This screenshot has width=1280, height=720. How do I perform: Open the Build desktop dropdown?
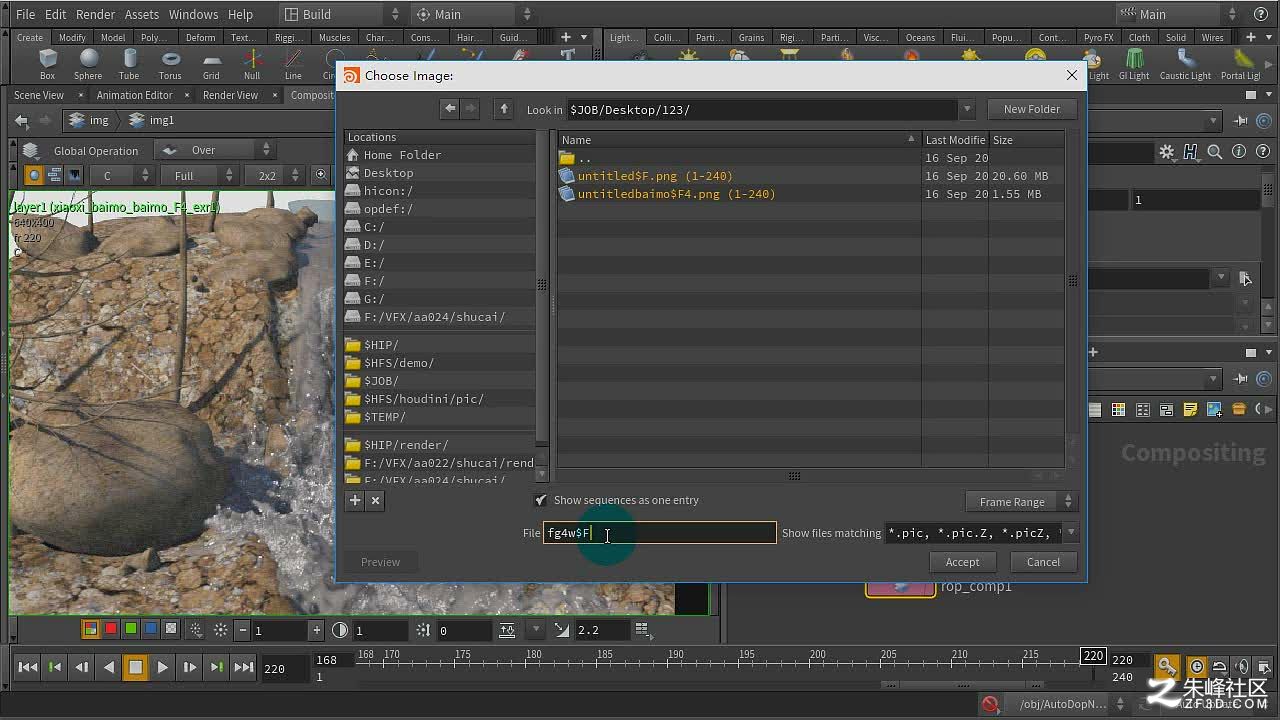pyautogui.click(x=340, y=14)
